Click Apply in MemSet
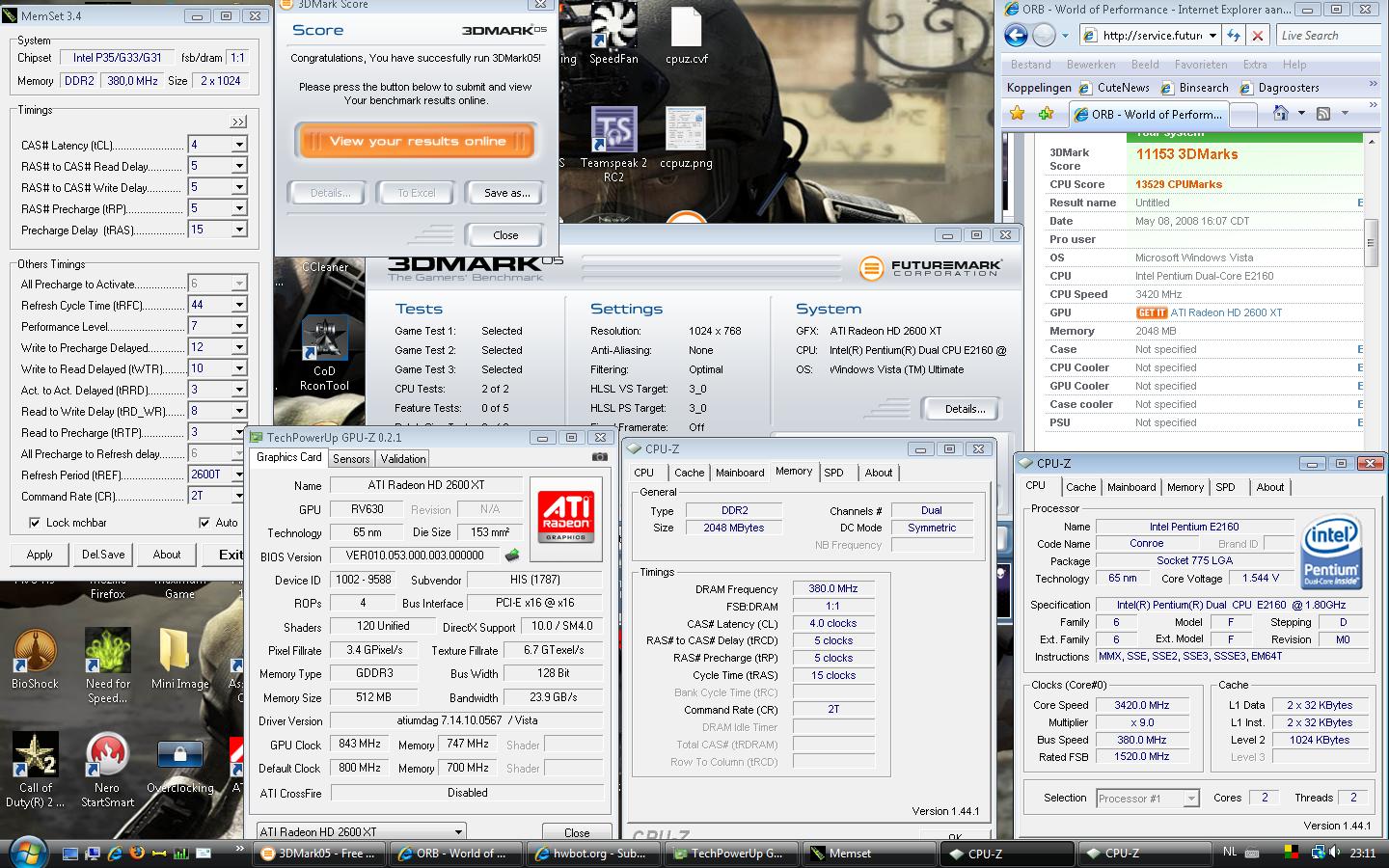1389x868 pixels. 40,555
